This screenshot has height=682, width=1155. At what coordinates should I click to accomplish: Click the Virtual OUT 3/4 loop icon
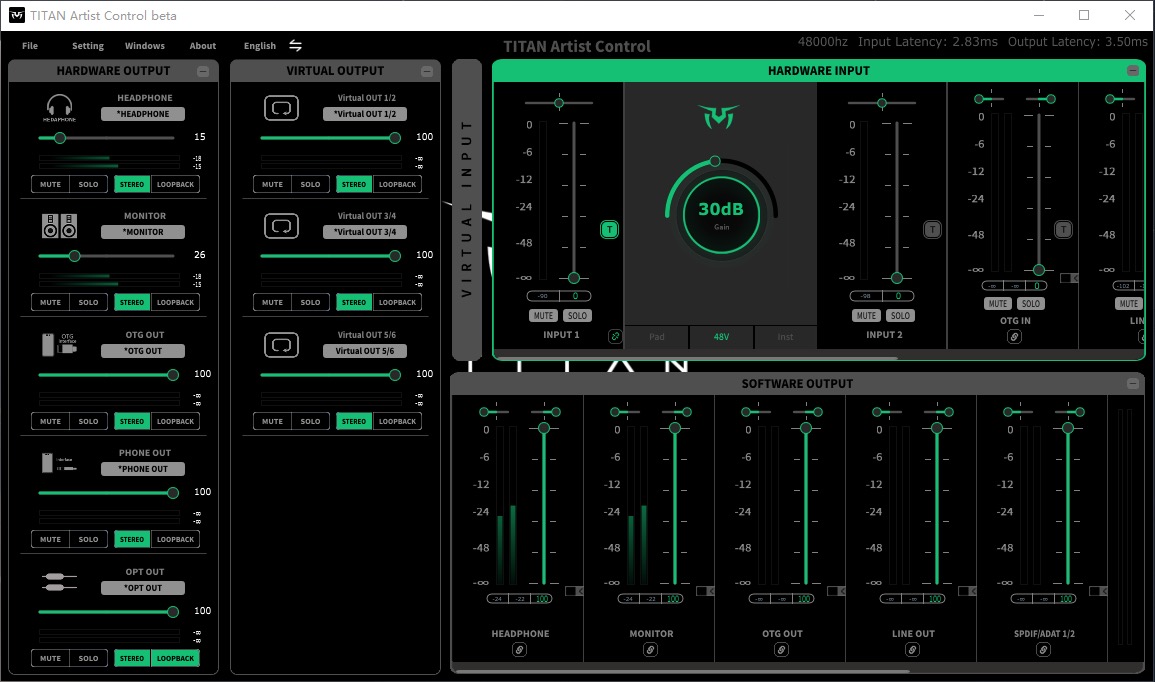[x=281, y=226]
